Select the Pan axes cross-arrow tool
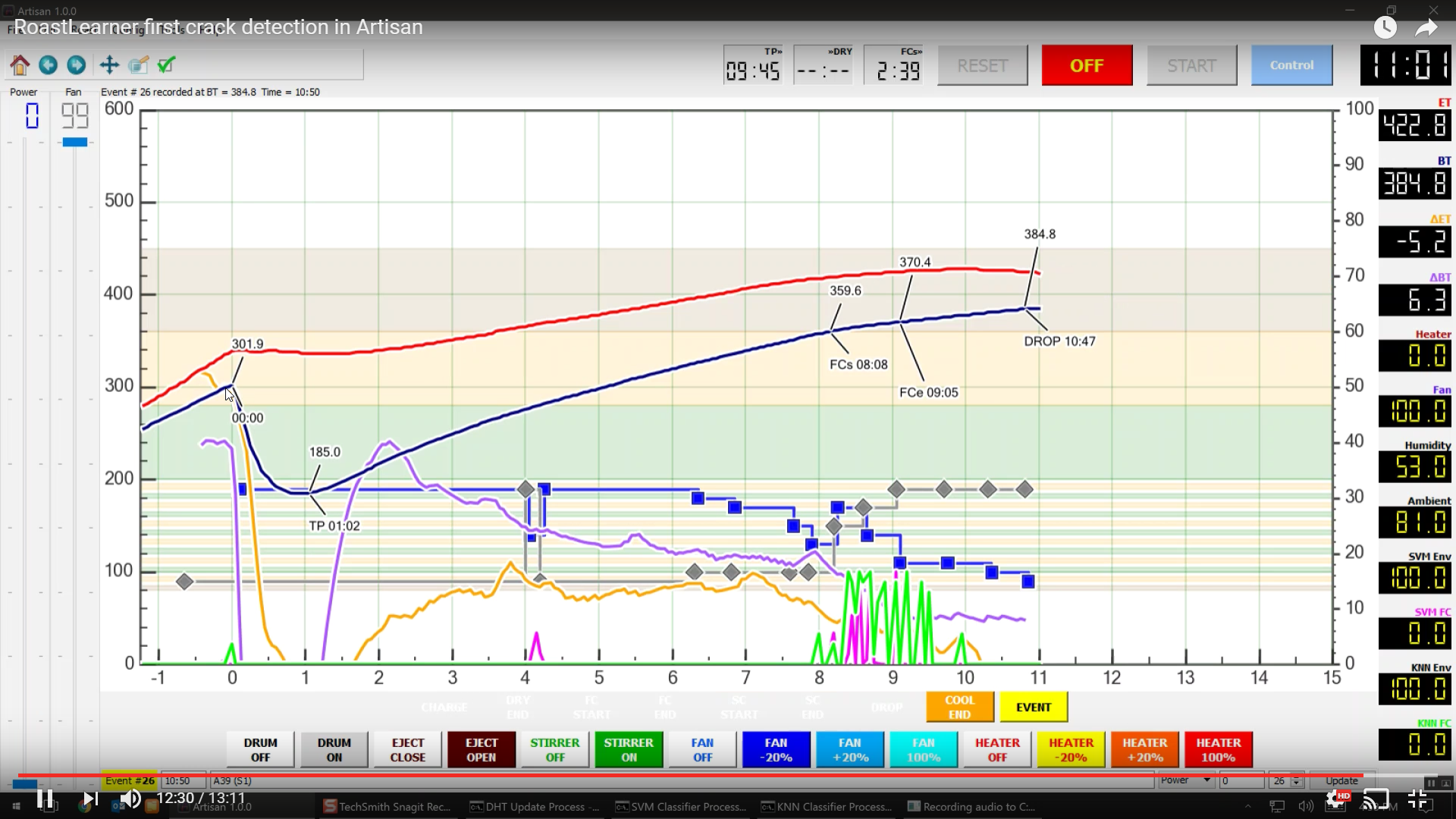 (109, 65)
